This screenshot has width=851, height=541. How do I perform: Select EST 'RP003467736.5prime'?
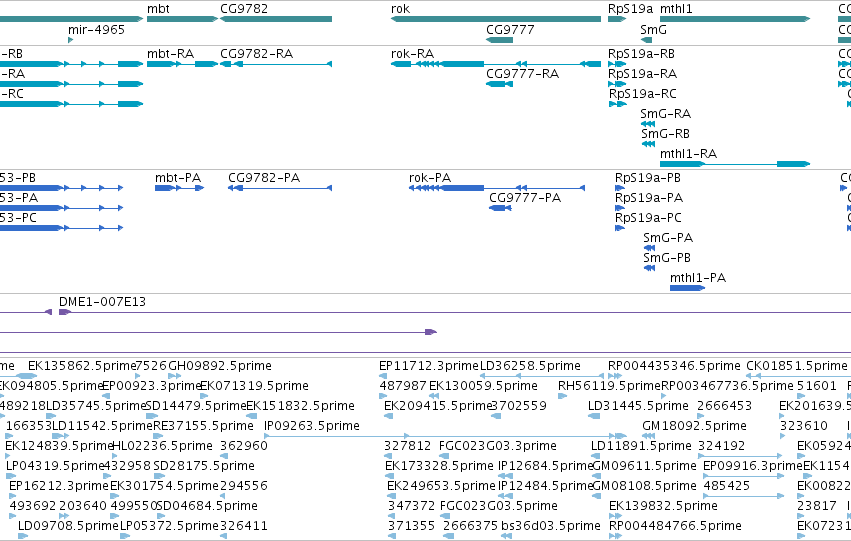coord(727,386)
